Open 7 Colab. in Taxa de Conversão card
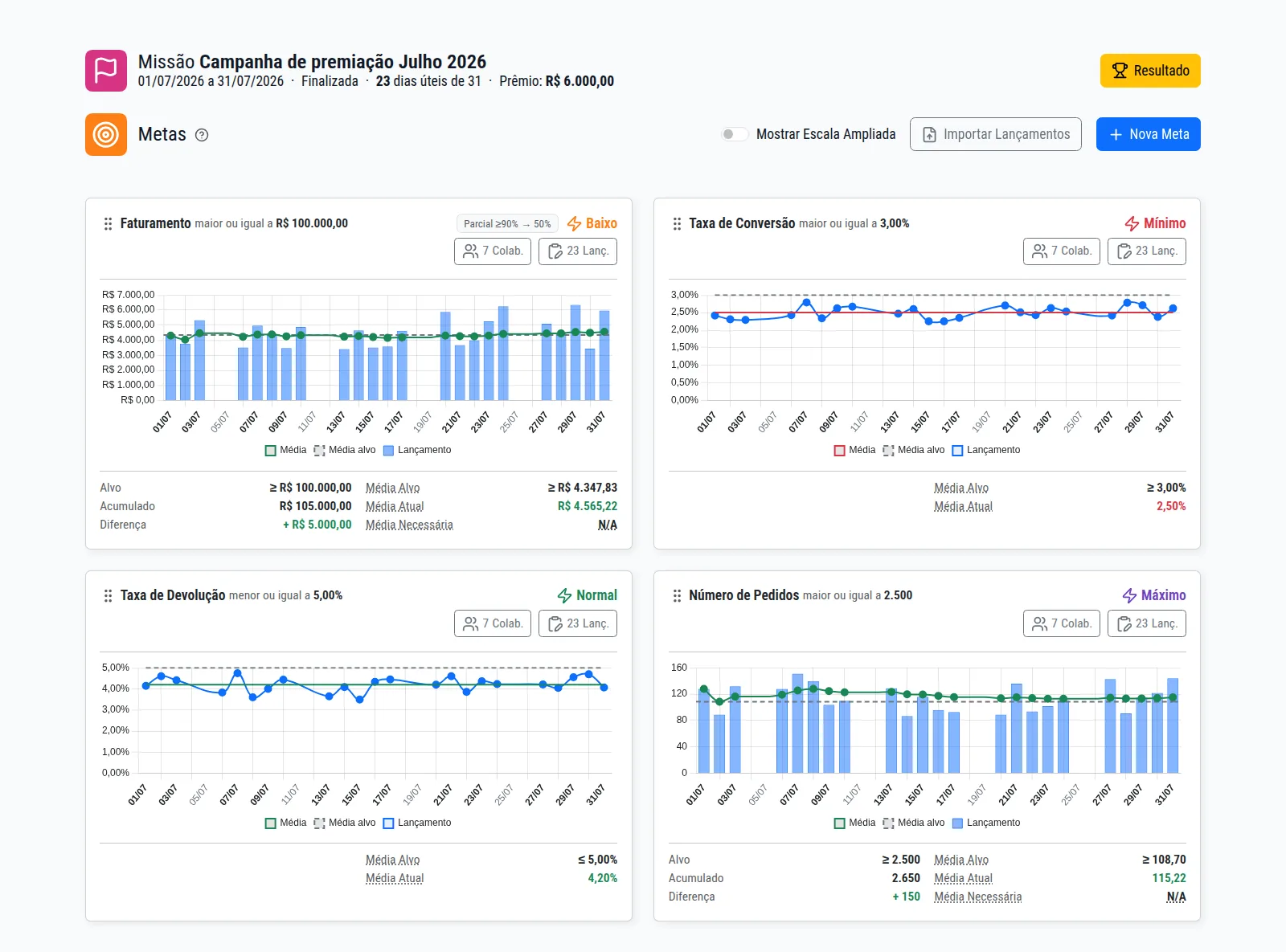 point(1062,251)
